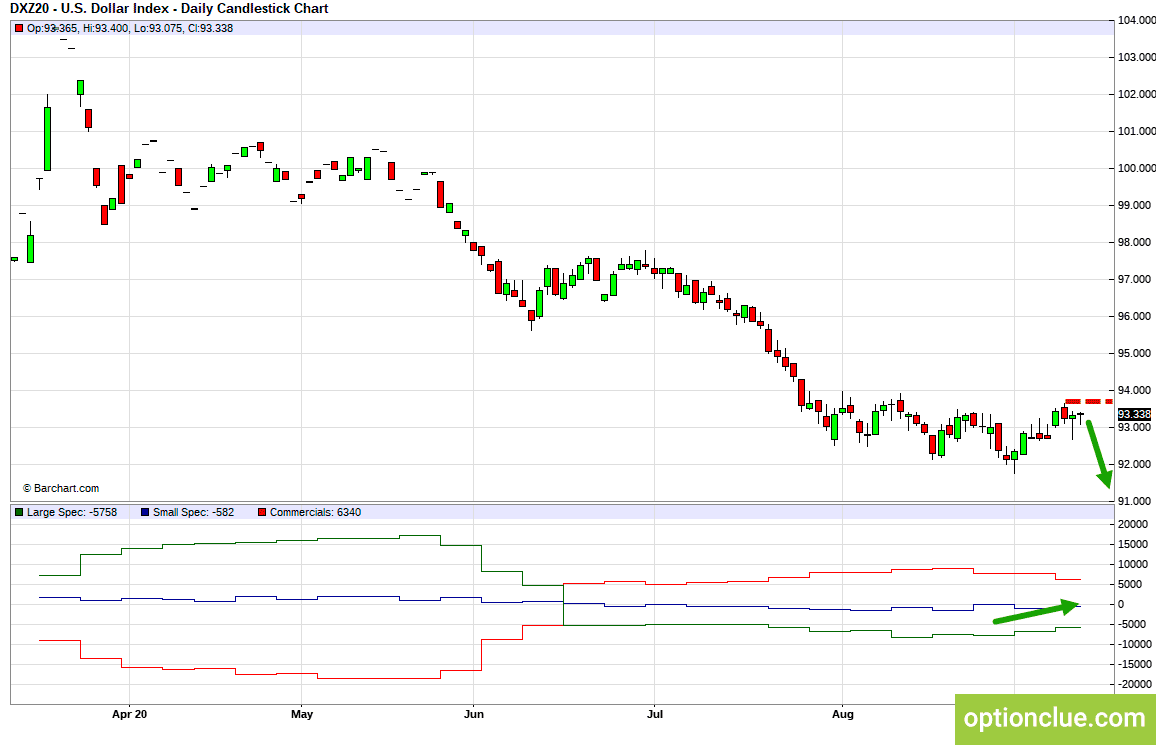The width and height of the screenshot is (1156, 745).
Task: Click the green Large Spec legend swatch
Action: click(x=18, y=512)
